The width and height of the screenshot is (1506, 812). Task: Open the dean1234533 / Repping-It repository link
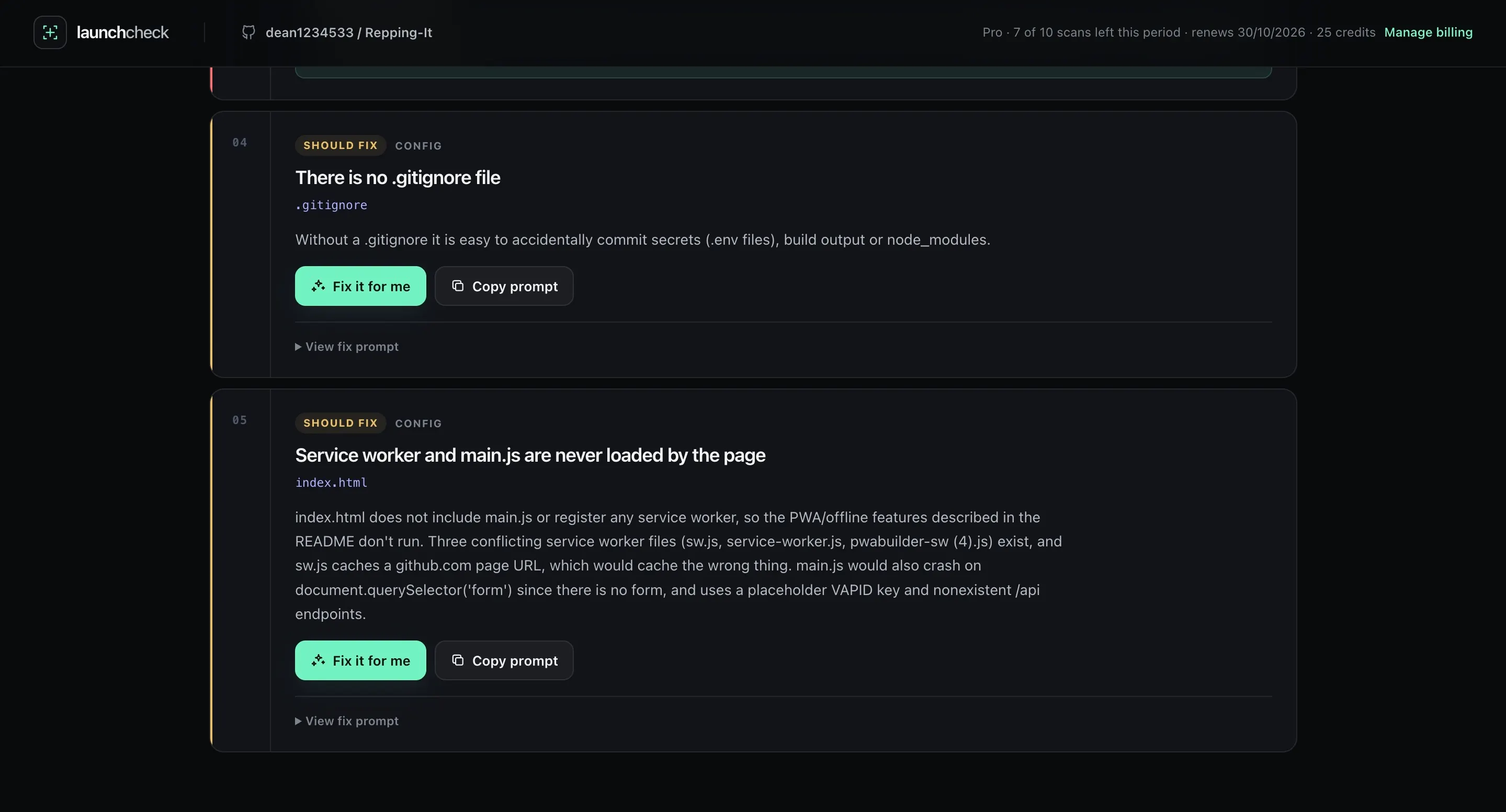coord(348,32)
